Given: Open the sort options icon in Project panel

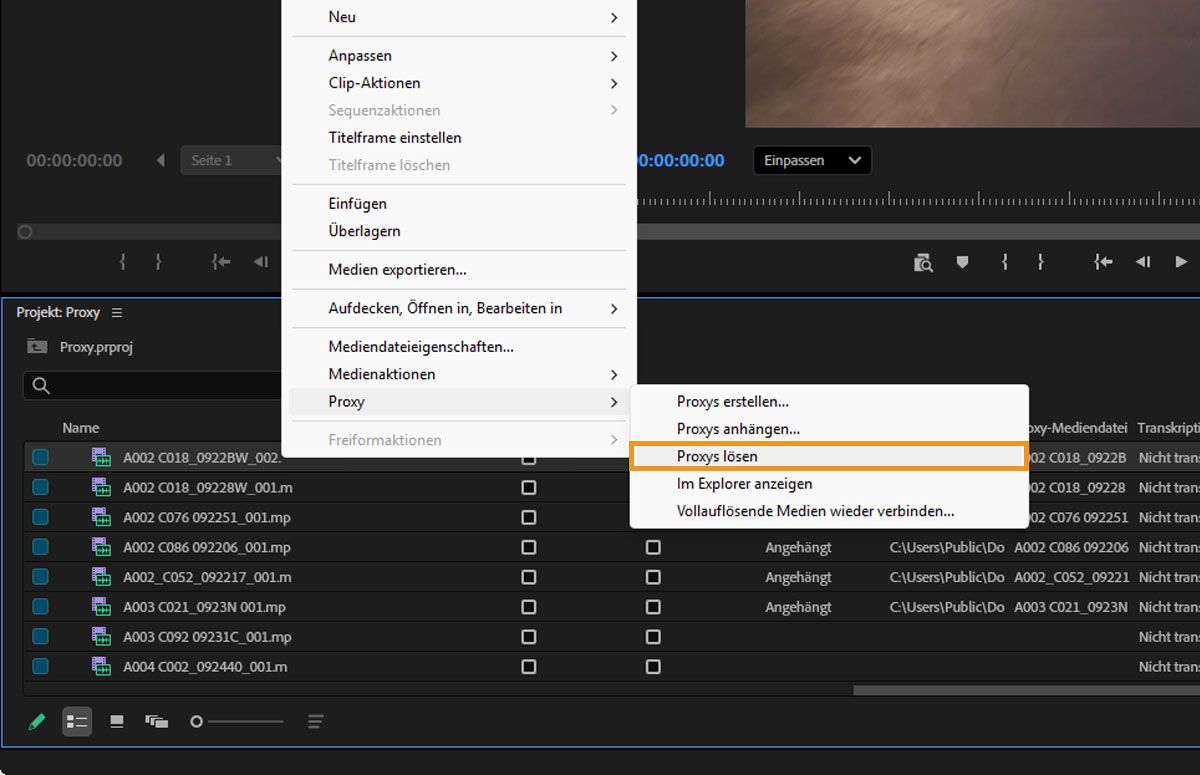Looking at the screenshot, I should 315,721.
